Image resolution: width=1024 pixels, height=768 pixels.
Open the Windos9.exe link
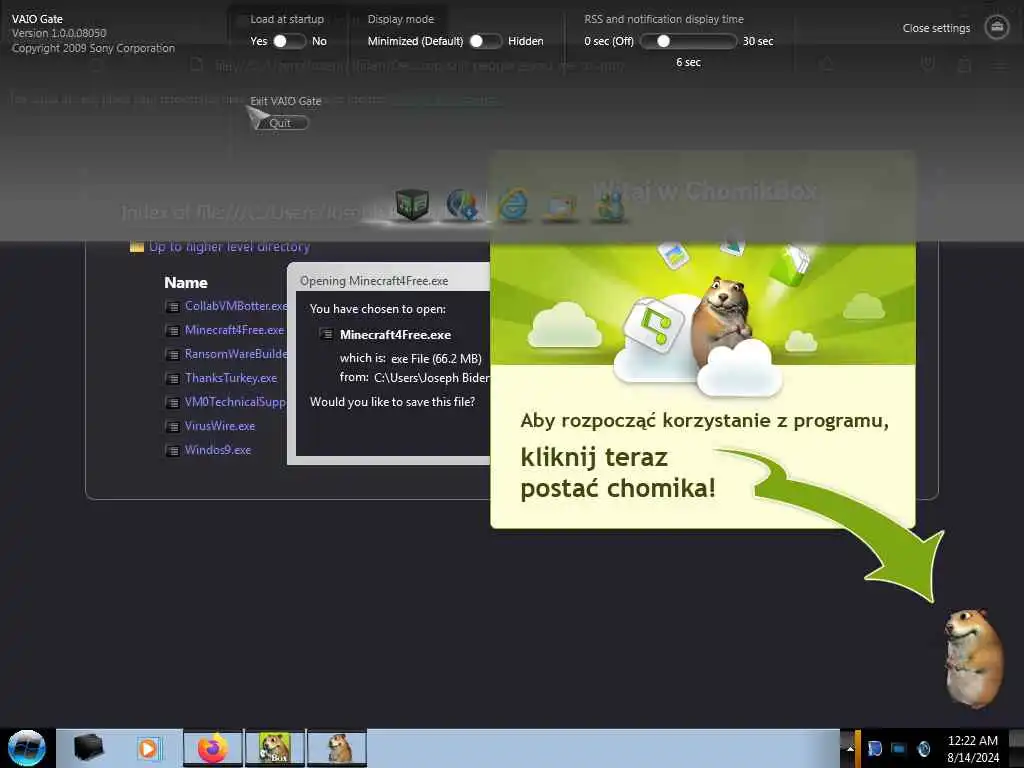pyautogui.click(x=217, y=450)
